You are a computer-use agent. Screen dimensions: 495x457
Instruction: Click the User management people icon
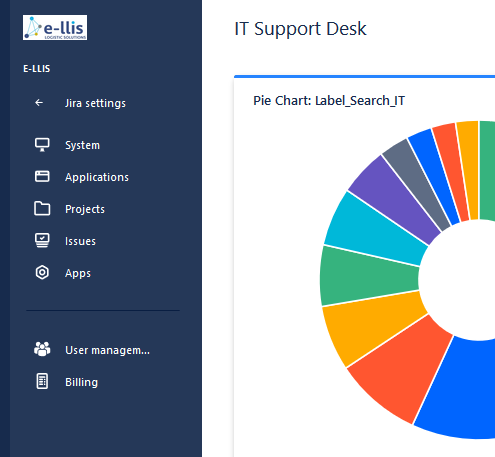[x=42, y=349]
